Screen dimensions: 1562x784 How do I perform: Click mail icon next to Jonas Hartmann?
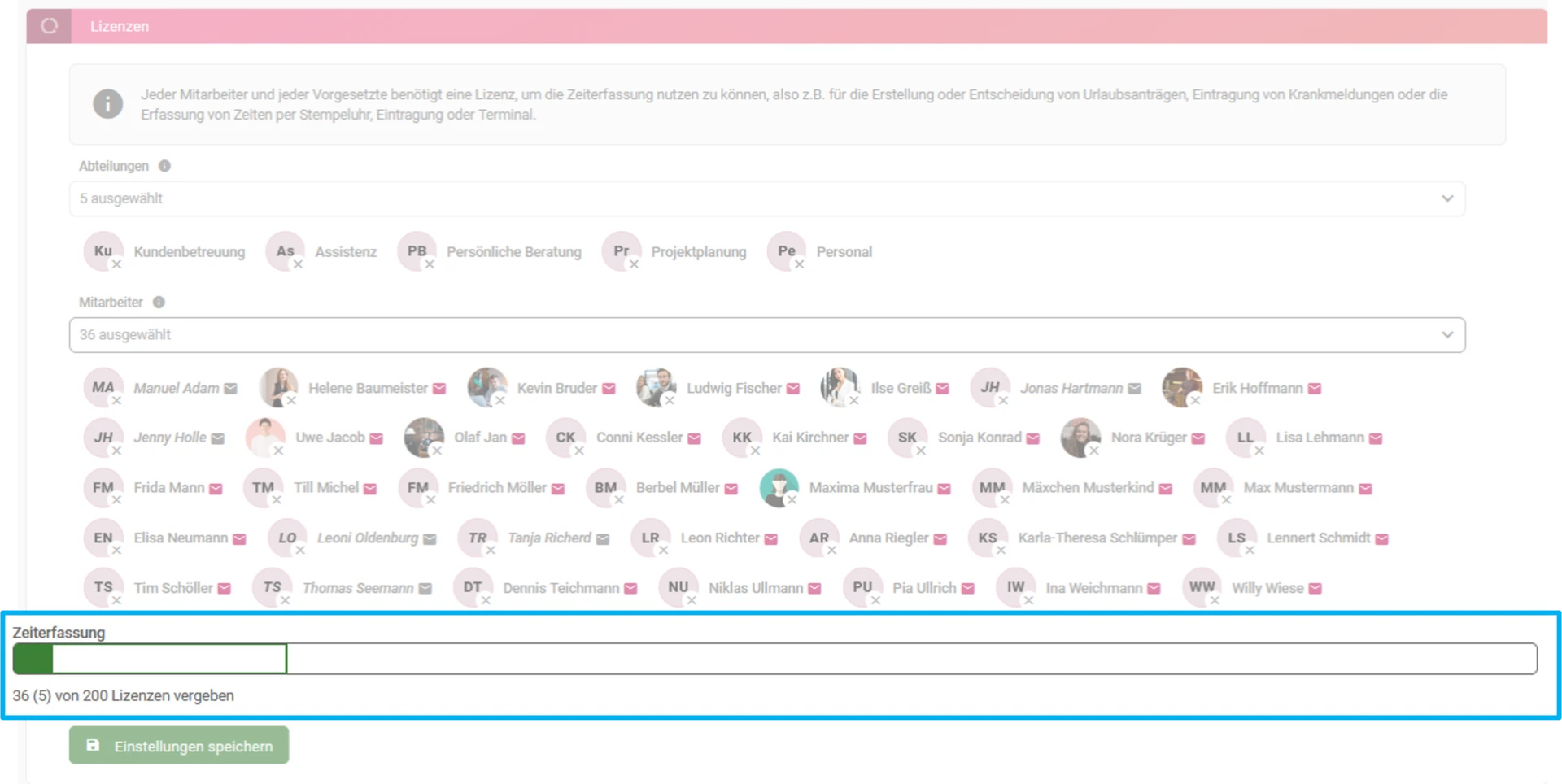click(x=1135, y=389)
